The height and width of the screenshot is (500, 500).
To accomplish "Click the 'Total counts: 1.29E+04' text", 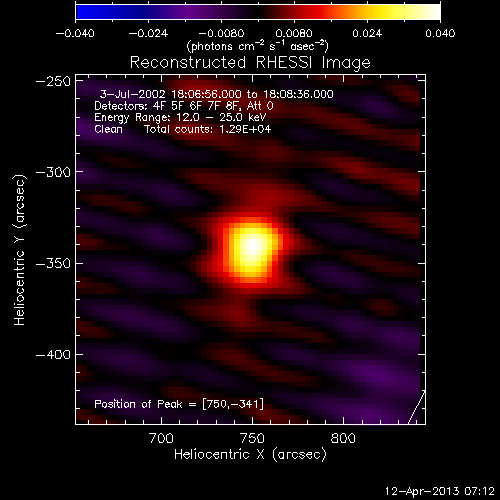I will click(x=207, y=129).
